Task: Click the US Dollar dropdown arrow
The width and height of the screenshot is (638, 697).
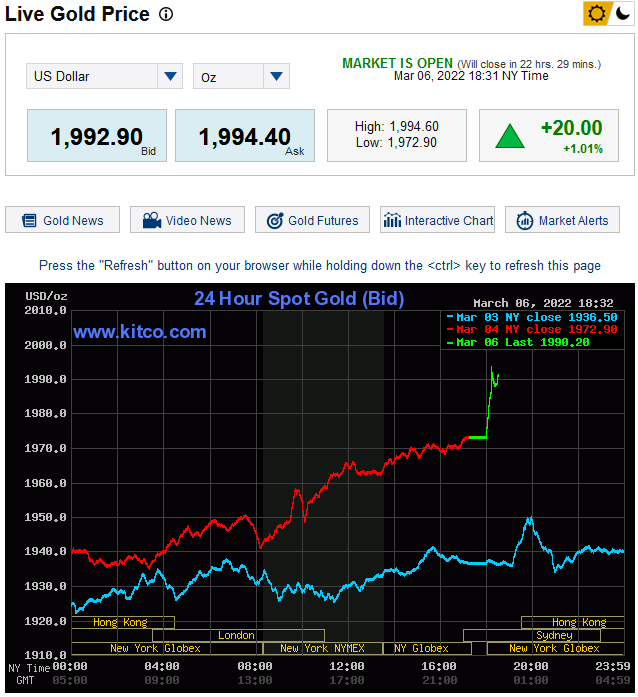Action: point(170,76)
